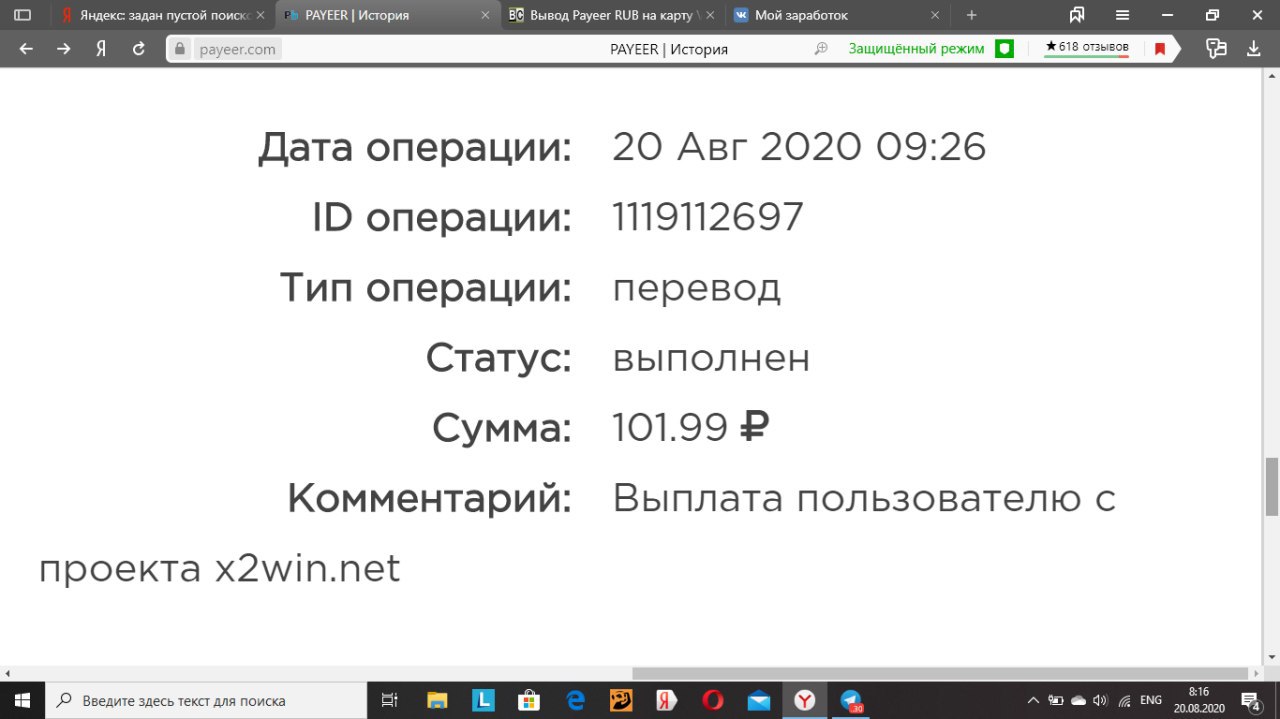Image resolution: width=1280 pixels, height=719 pixels.
Task: Open the Yandex Я taskbar icon
Action: coord(667,700)
